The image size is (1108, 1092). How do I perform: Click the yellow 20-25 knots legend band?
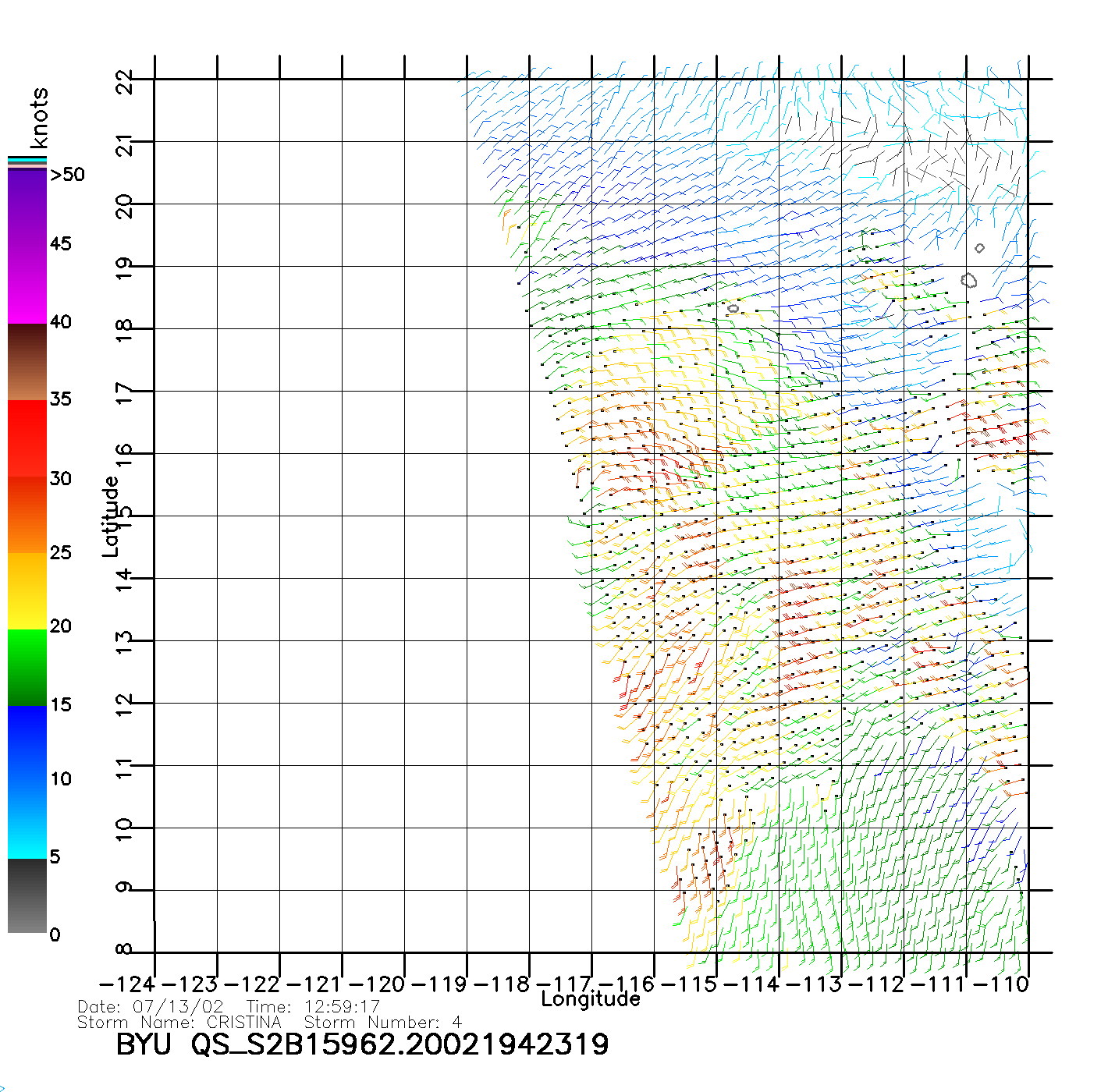[x=27, y=590]
